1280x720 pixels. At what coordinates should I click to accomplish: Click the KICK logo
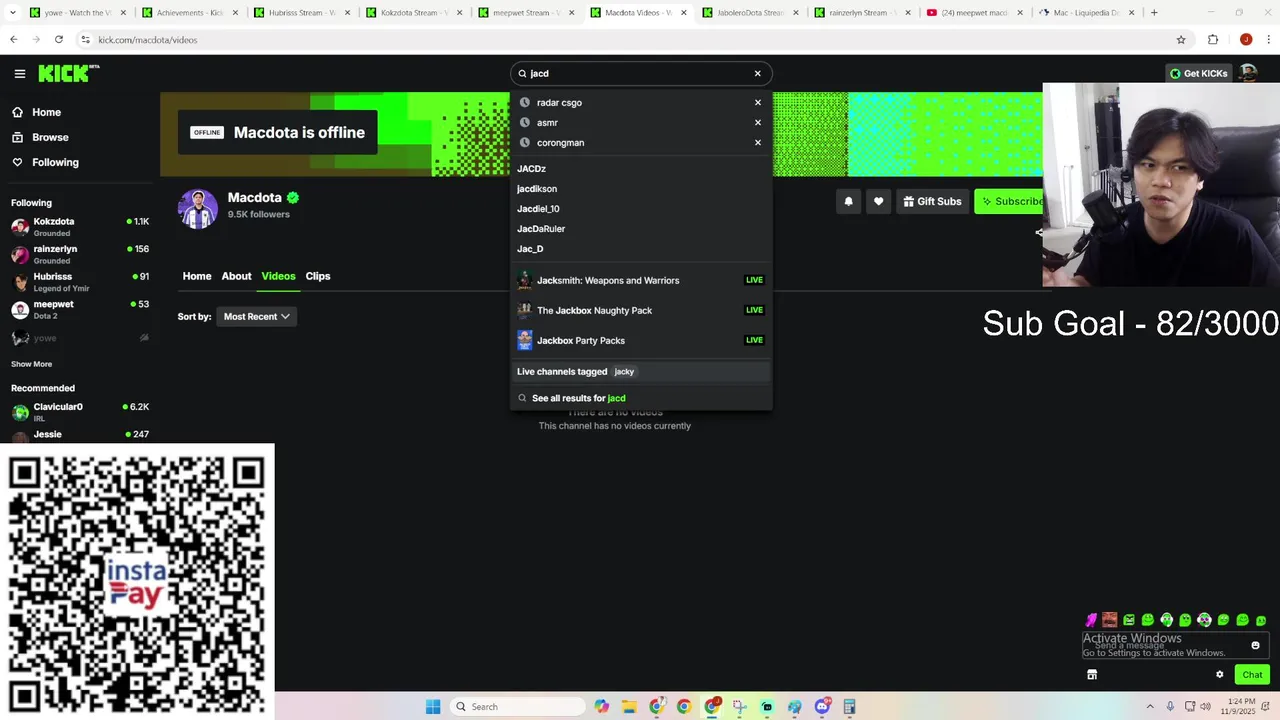[69, 73]
